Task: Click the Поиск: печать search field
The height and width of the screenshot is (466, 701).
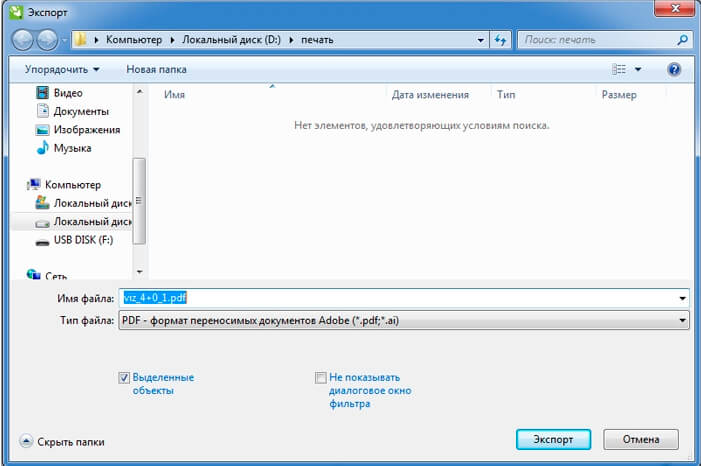Action: point(597,41)
